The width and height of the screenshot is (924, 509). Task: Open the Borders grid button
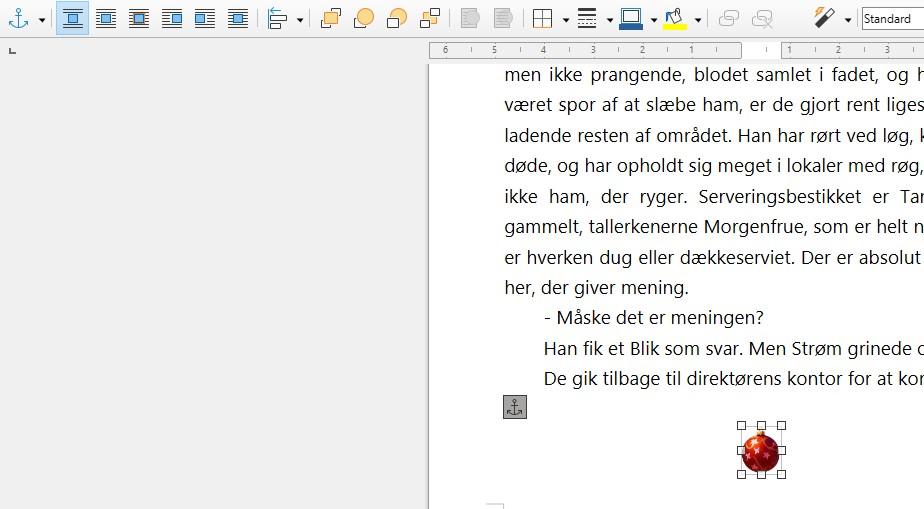(542, 18)
